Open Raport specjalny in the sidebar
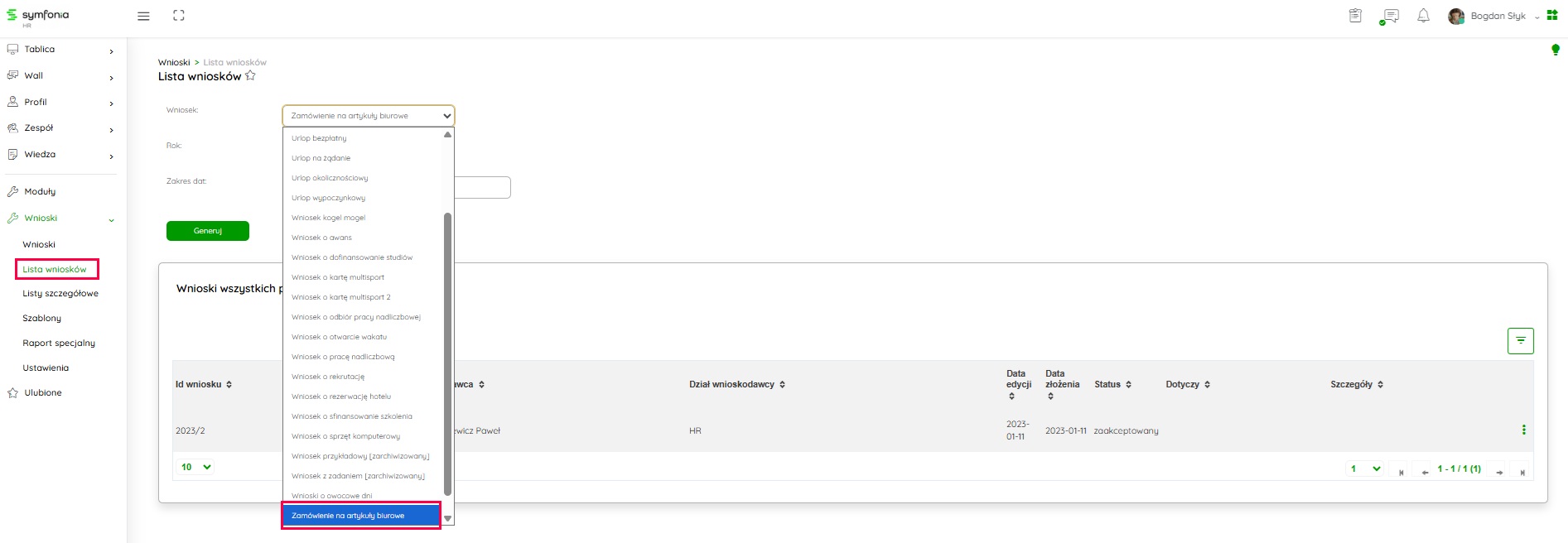1568x543 pixels. [59, 343]
